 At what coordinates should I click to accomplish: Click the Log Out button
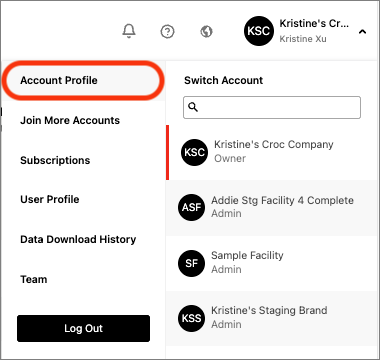coord(83,328)
